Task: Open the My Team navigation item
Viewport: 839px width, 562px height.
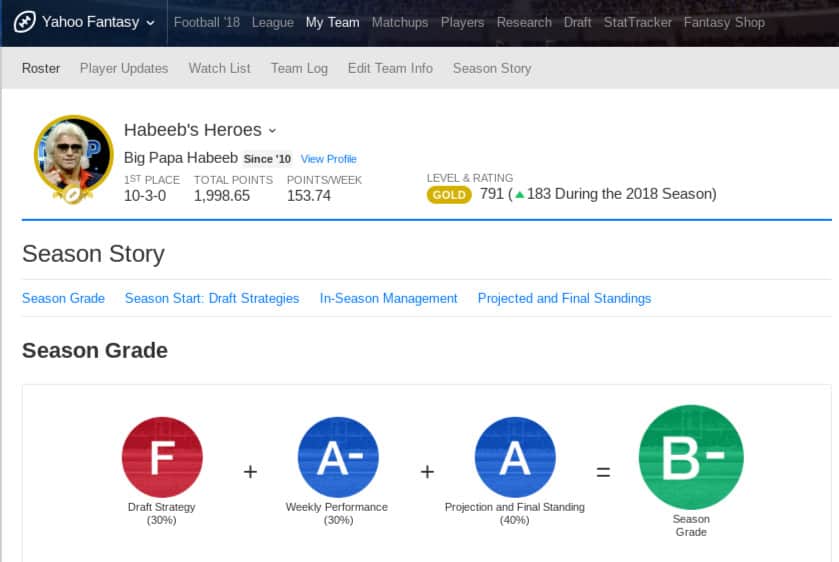Action: [332, 22]
